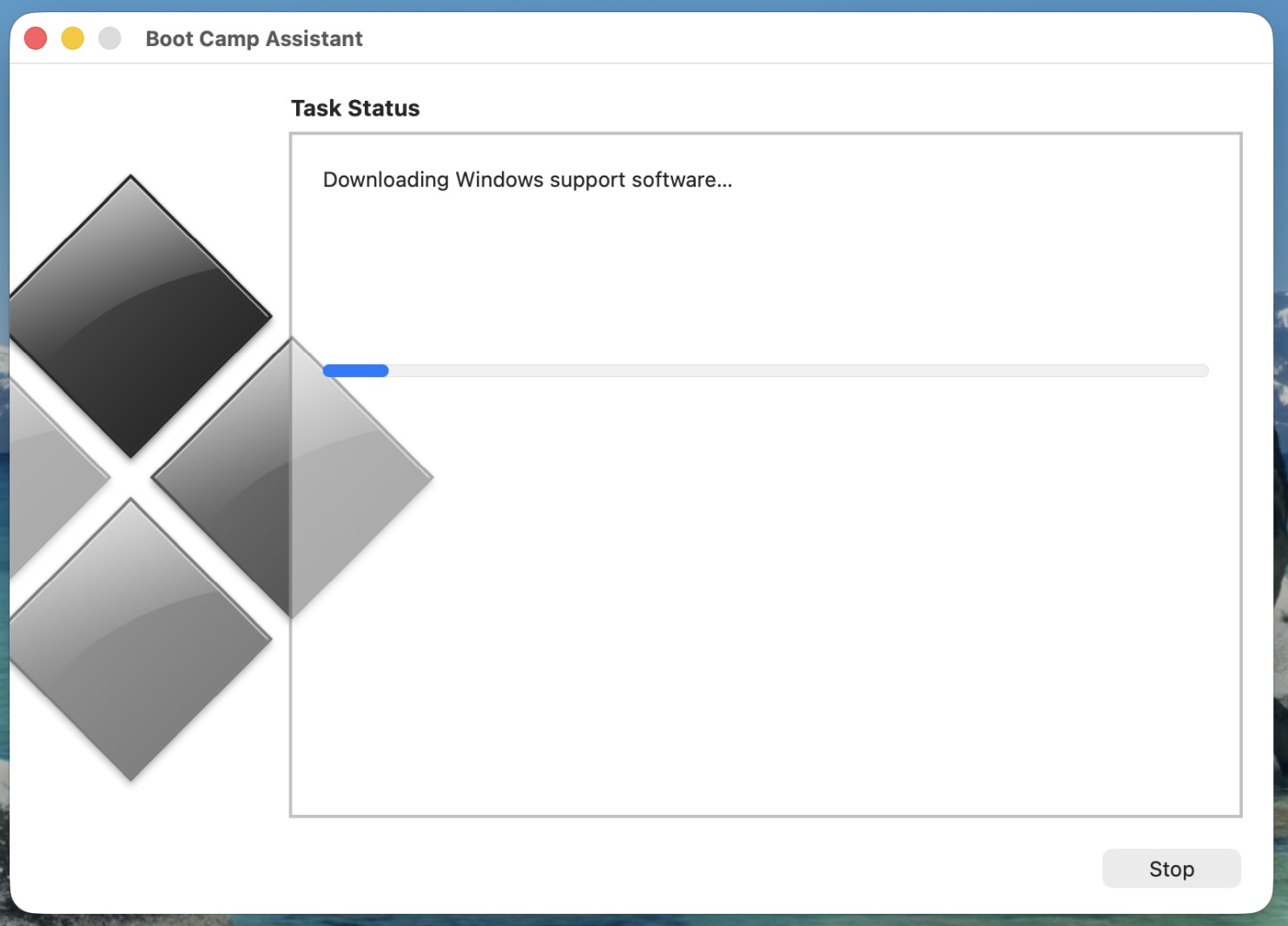This screenshot has width=1288, height=926.
Task: Click the Stop button to cancel the download
Action: (x=1171, y=868)
